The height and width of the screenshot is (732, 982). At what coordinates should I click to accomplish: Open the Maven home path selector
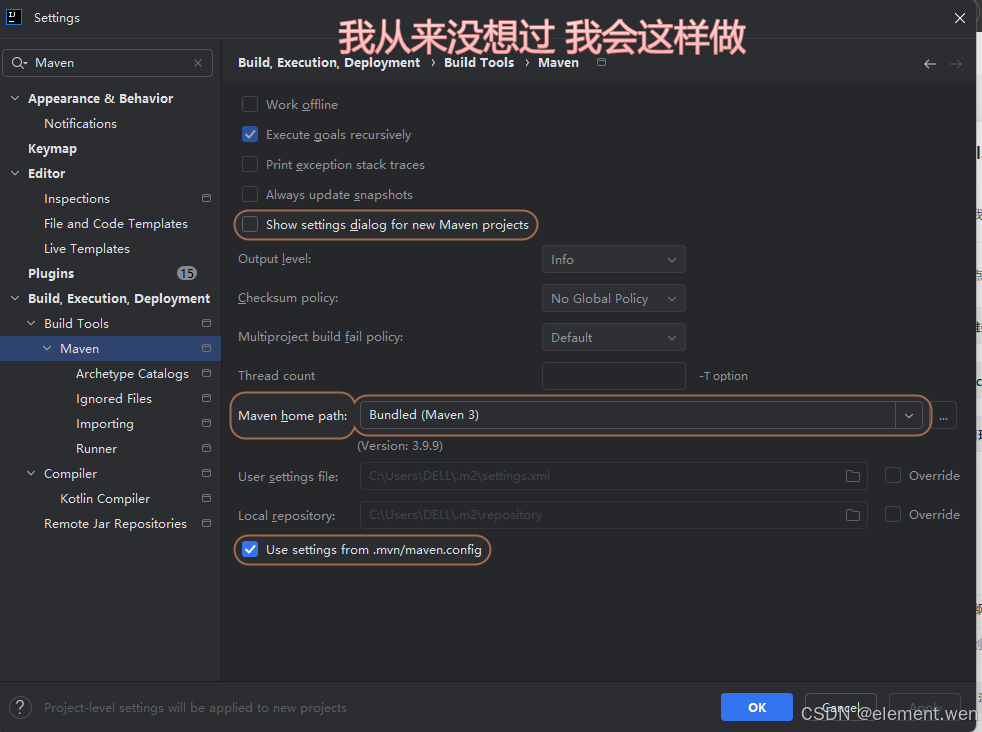pos(908,415)
